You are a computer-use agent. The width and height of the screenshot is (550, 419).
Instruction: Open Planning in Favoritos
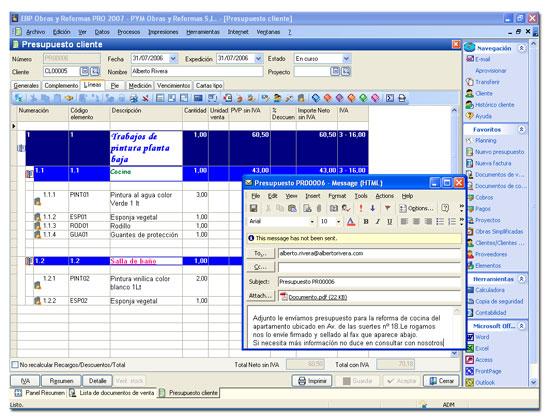click(485, 140)
